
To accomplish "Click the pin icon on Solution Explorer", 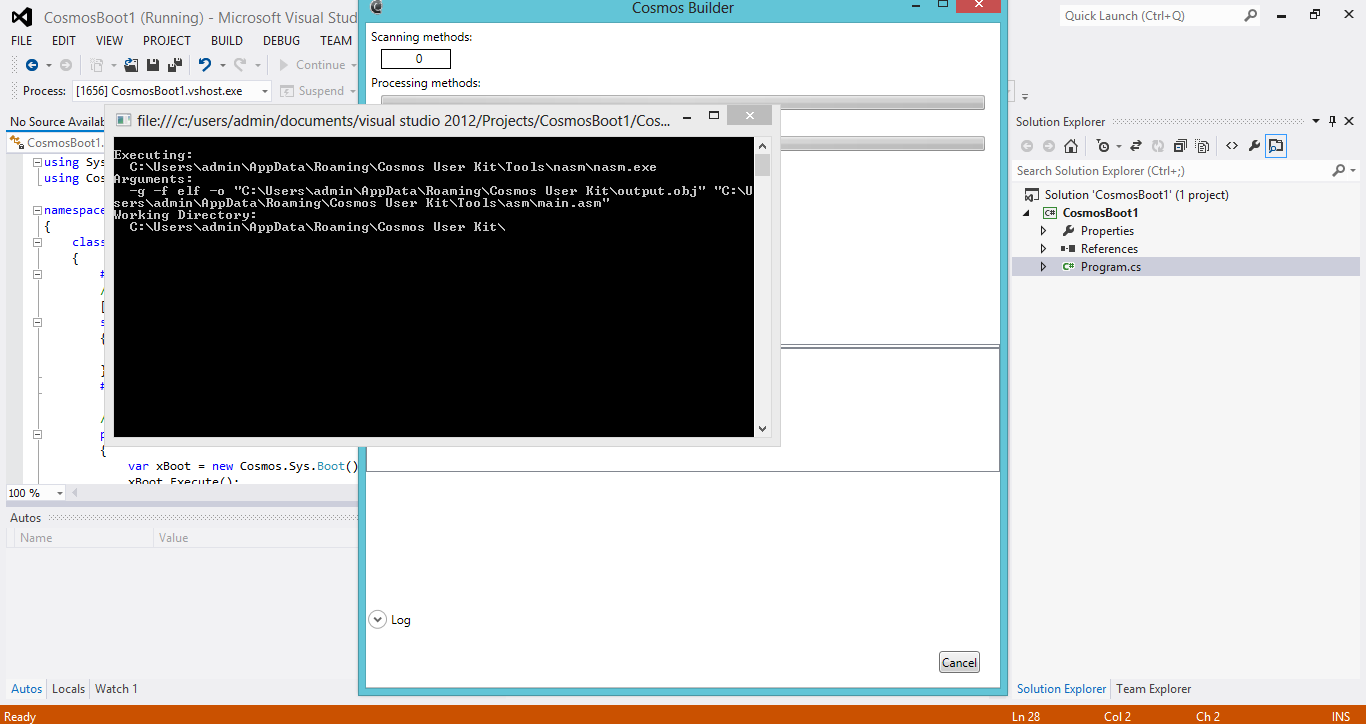I will 1331,121.
